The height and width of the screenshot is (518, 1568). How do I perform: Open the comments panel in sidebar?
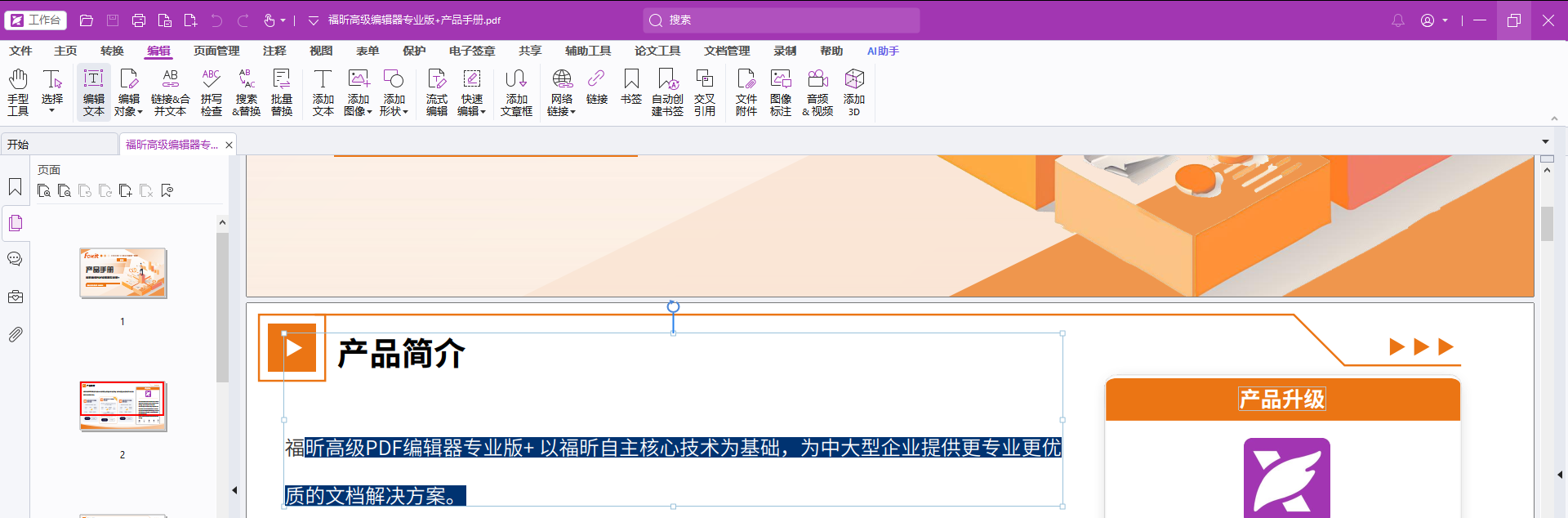(x=15, y=259)
